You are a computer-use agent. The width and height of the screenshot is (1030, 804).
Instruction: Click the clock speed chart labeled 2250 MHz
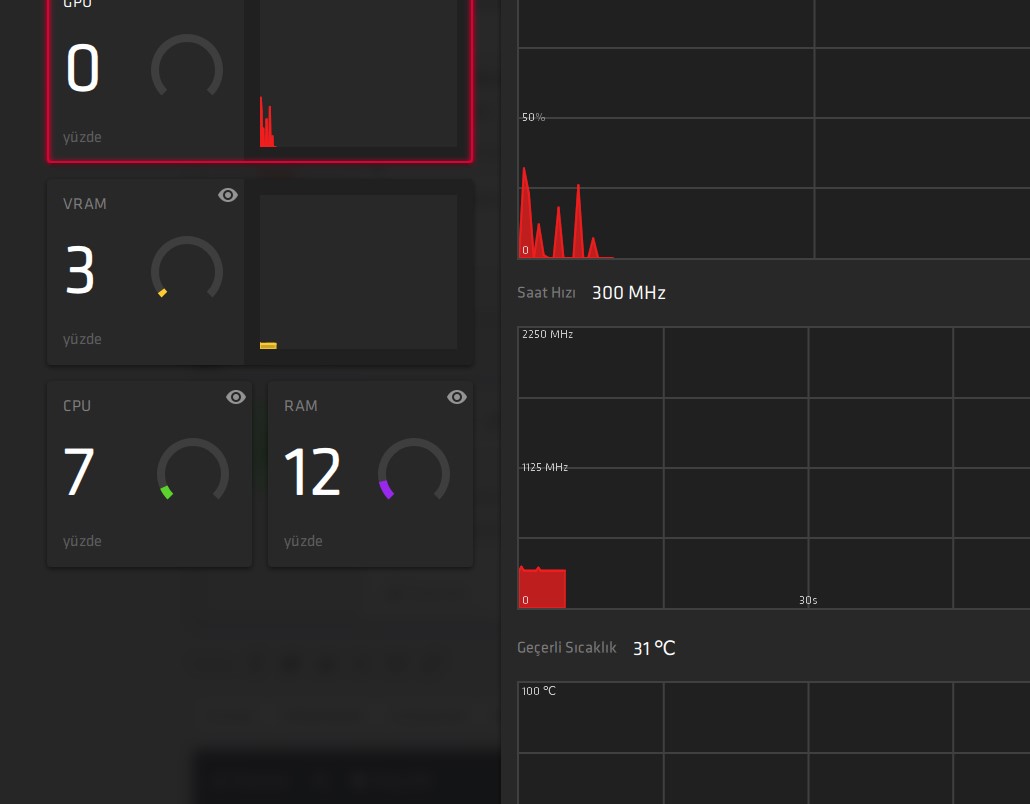click(774, 468)
